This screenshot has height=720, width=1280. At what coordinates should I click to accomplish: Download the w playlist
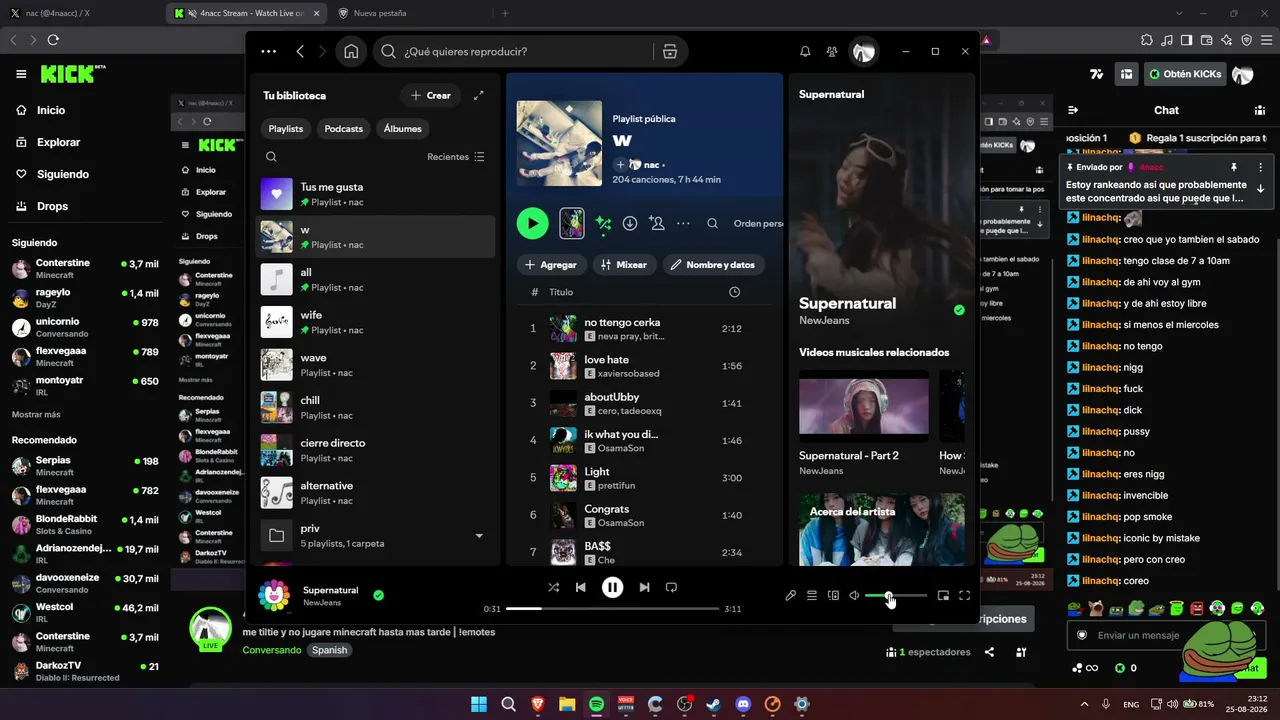[x=630, y=223]
